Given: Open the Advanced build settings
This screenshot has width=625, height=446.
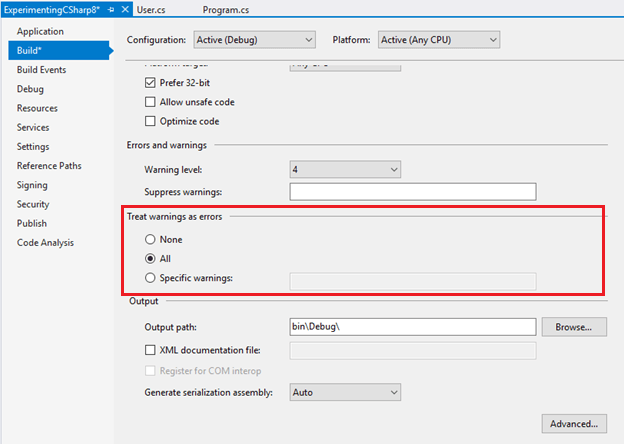Looking at the screenshot, I should 574,424.
